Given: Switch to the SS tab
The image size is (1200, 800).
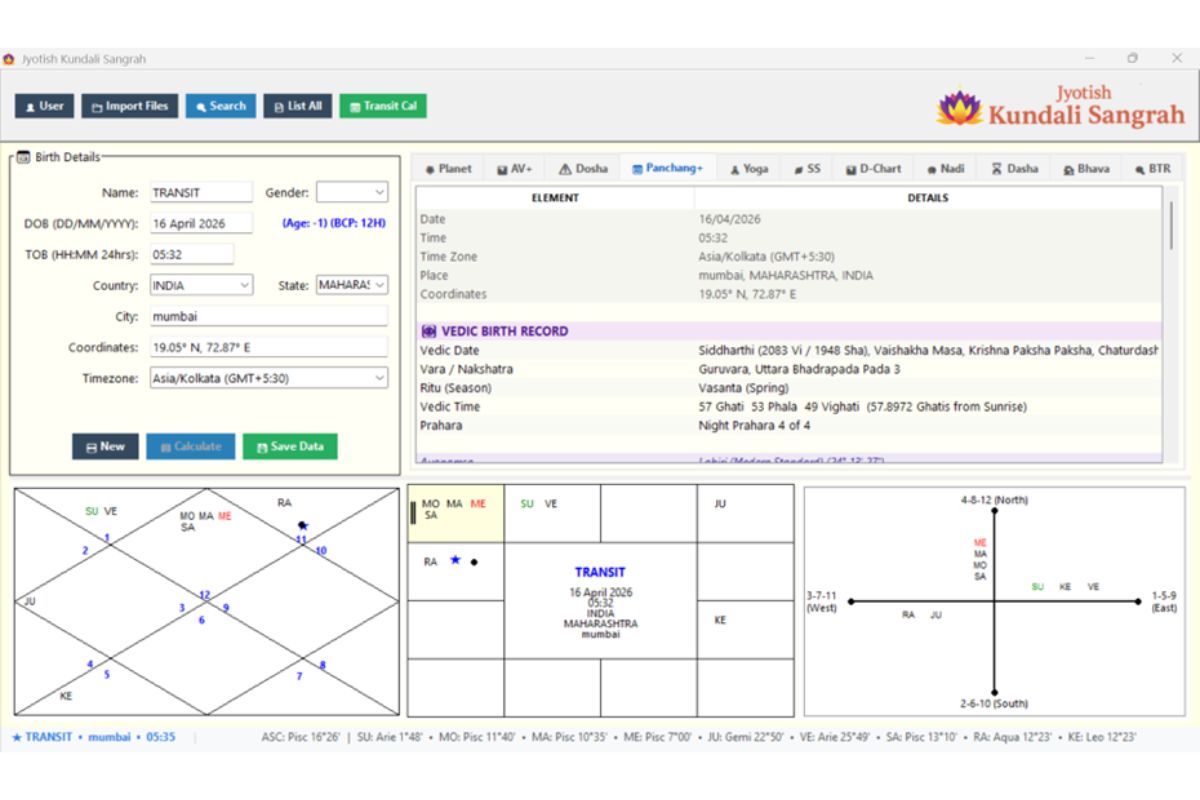Looking at the screenshot, I should click(808, 169).
